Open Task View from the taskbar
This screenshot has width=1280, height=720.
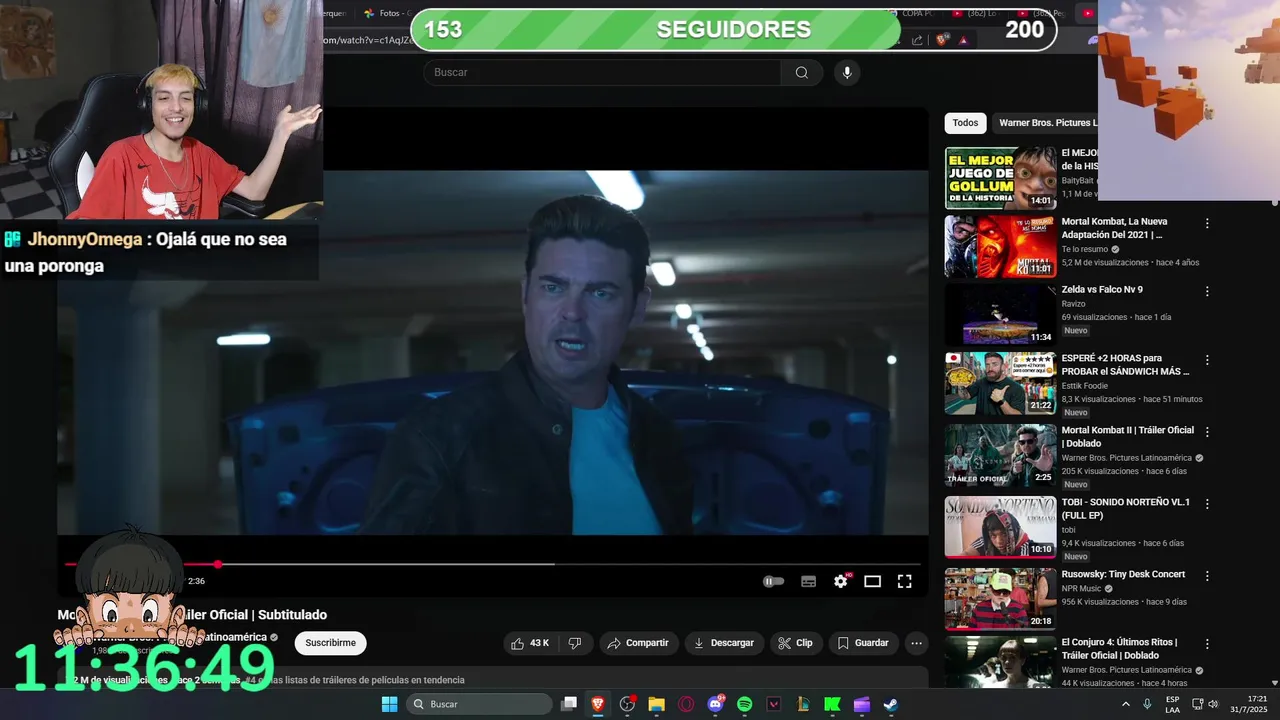point(569,704)
